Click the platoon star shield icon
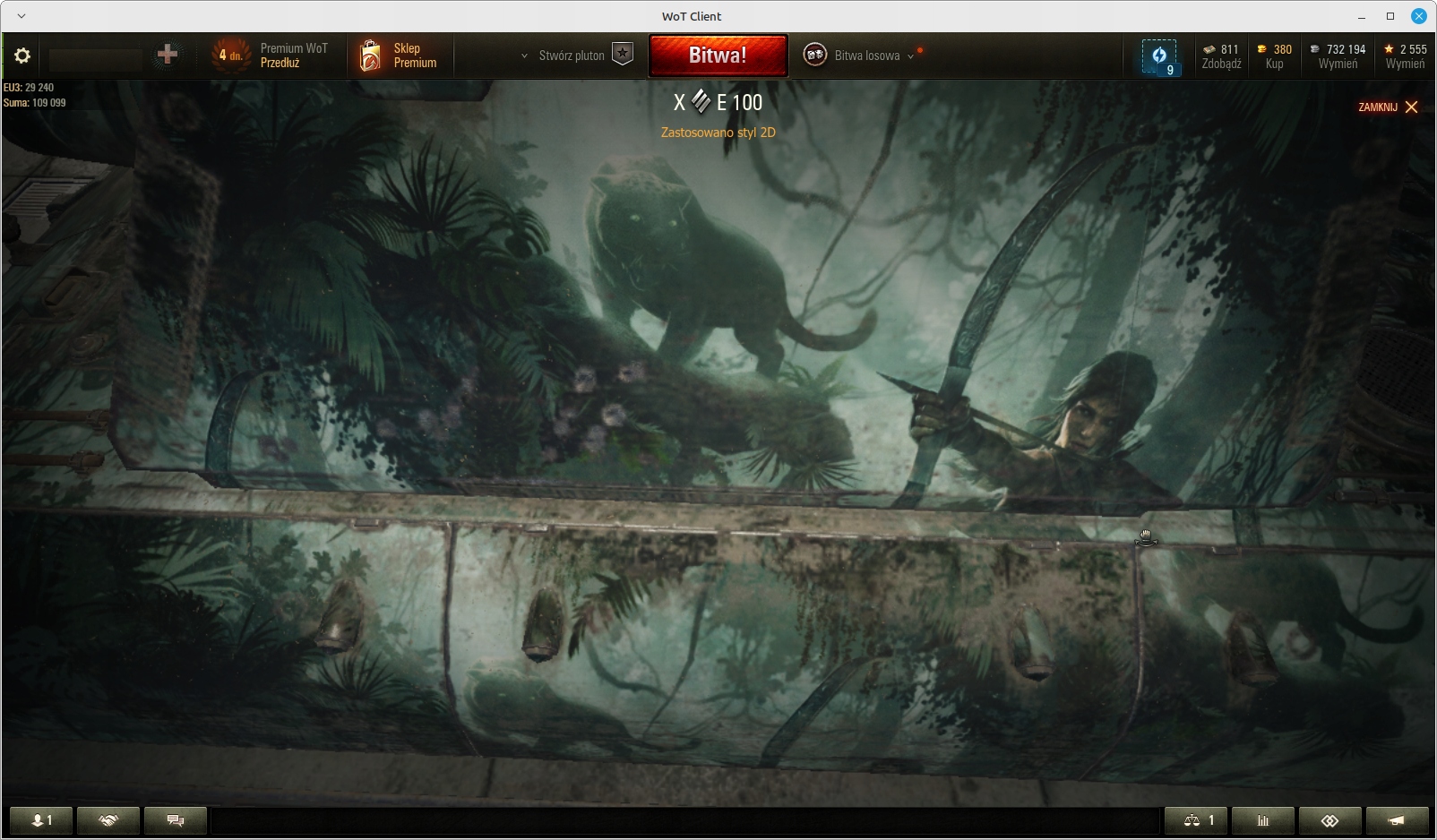 [623, 55]
